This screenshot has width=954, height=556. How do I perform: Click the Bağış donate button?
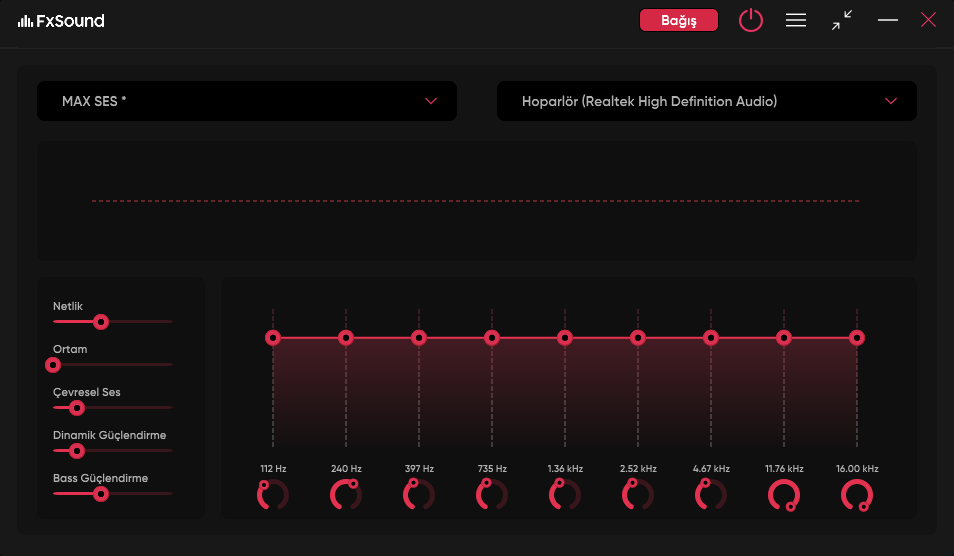click(x=679, y=20)
